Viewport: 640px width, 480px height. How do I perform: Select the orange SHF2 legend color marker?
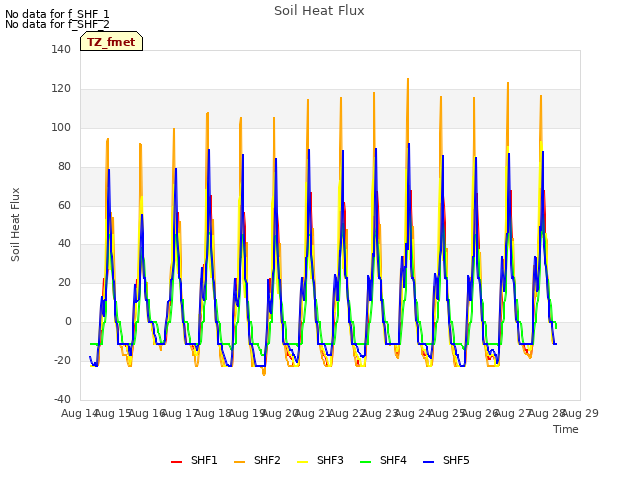coord(240,462)
